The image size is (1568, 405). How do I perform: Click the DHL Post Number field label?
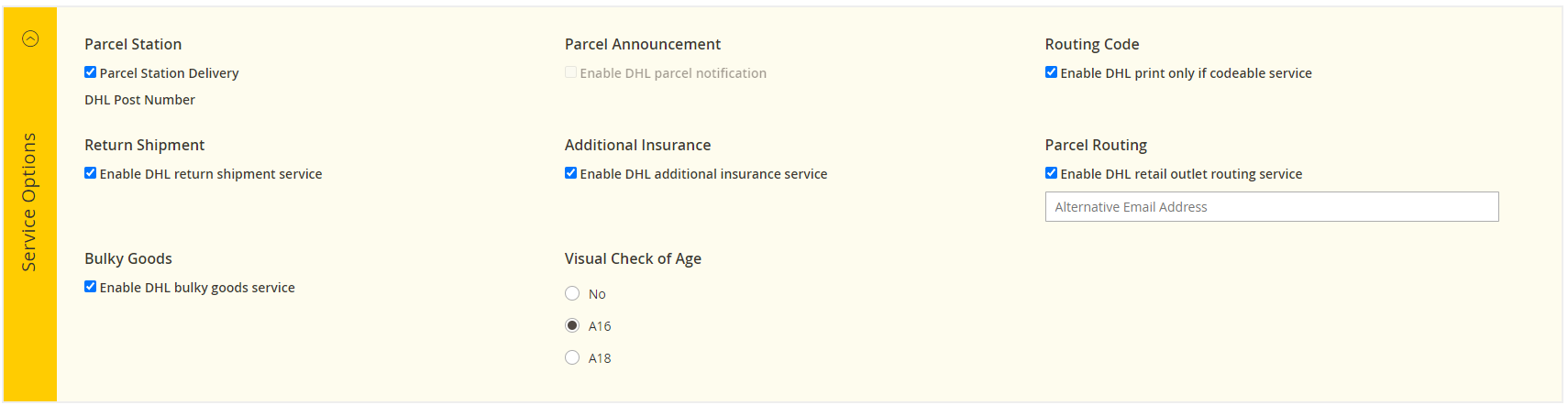click(x=139, y=100)
